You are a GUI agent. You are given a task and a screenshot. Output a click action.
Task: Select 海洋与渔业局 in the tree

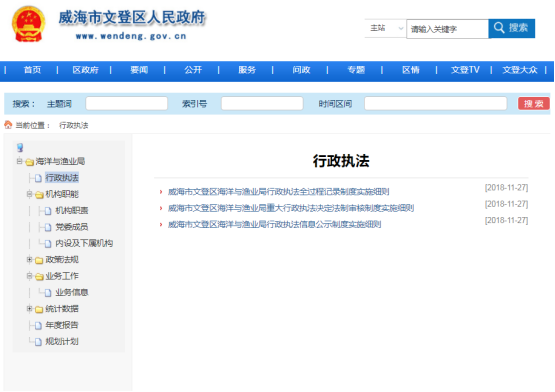click(x=60, y=161)
